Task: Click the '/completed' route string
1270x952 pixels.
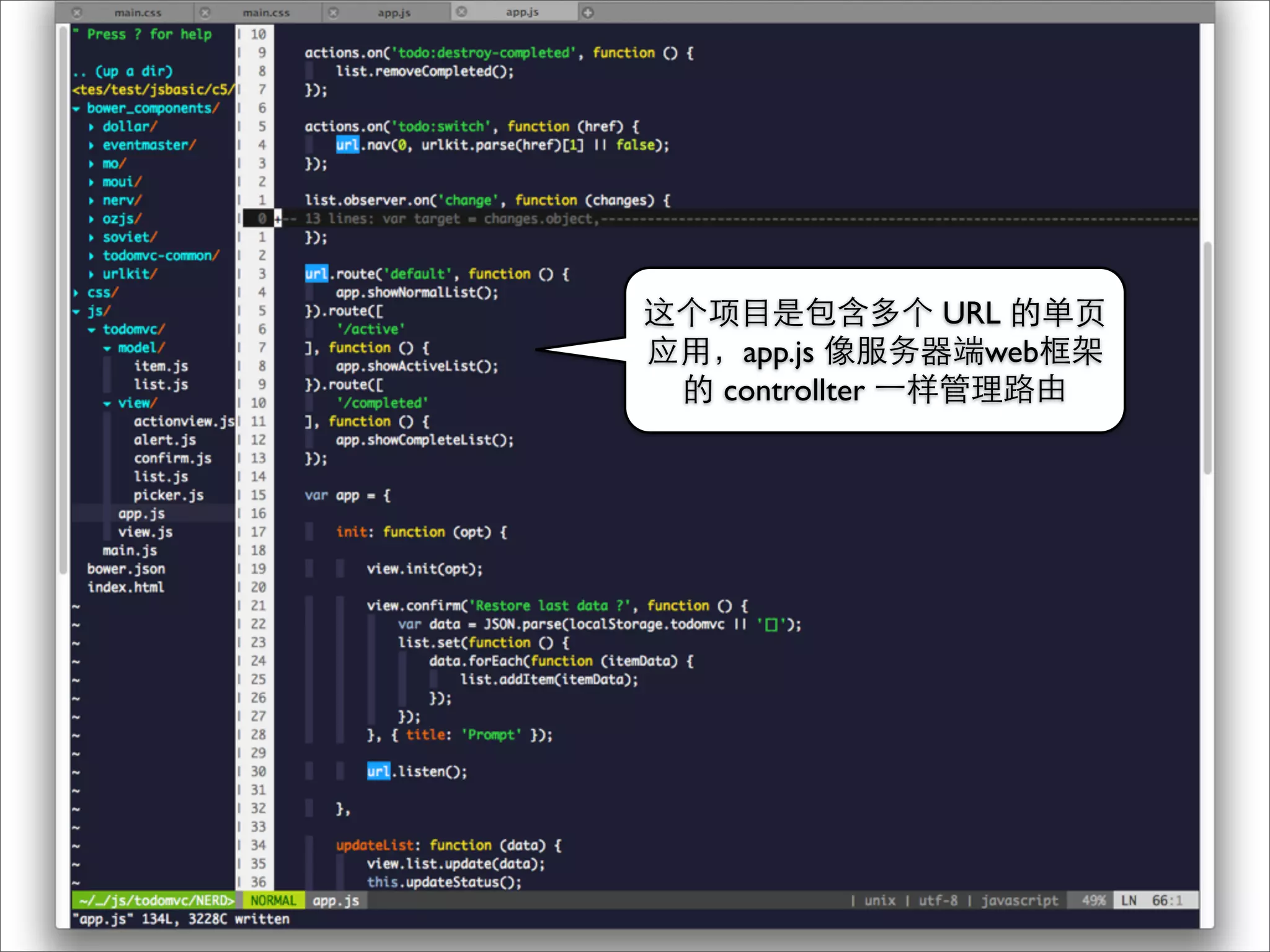Action: coord(383,403)
